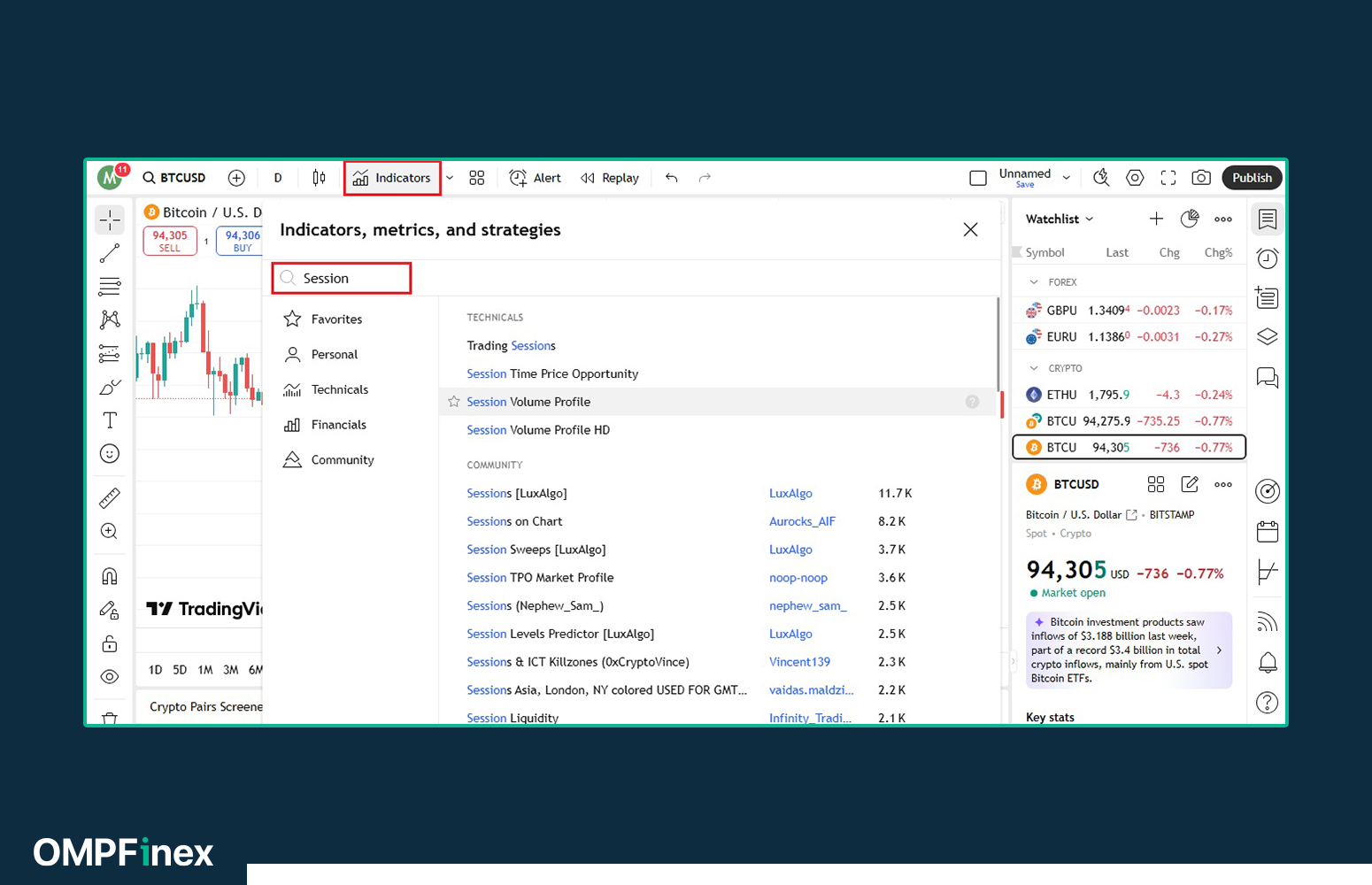Select the ETHU watchlist row
This screenshot has height=885, width=1372.
(x=1129, y=395)
